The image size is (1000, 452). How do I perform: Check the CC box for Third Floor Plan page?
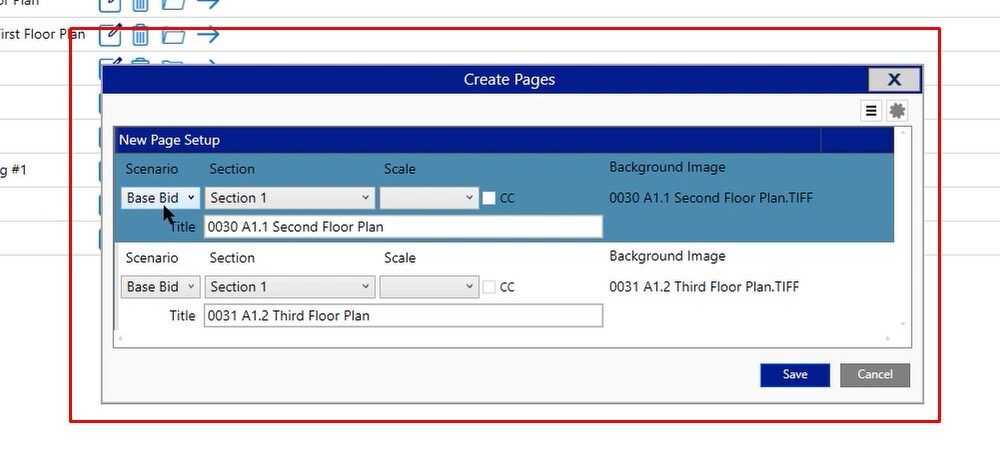pos(489,287)
